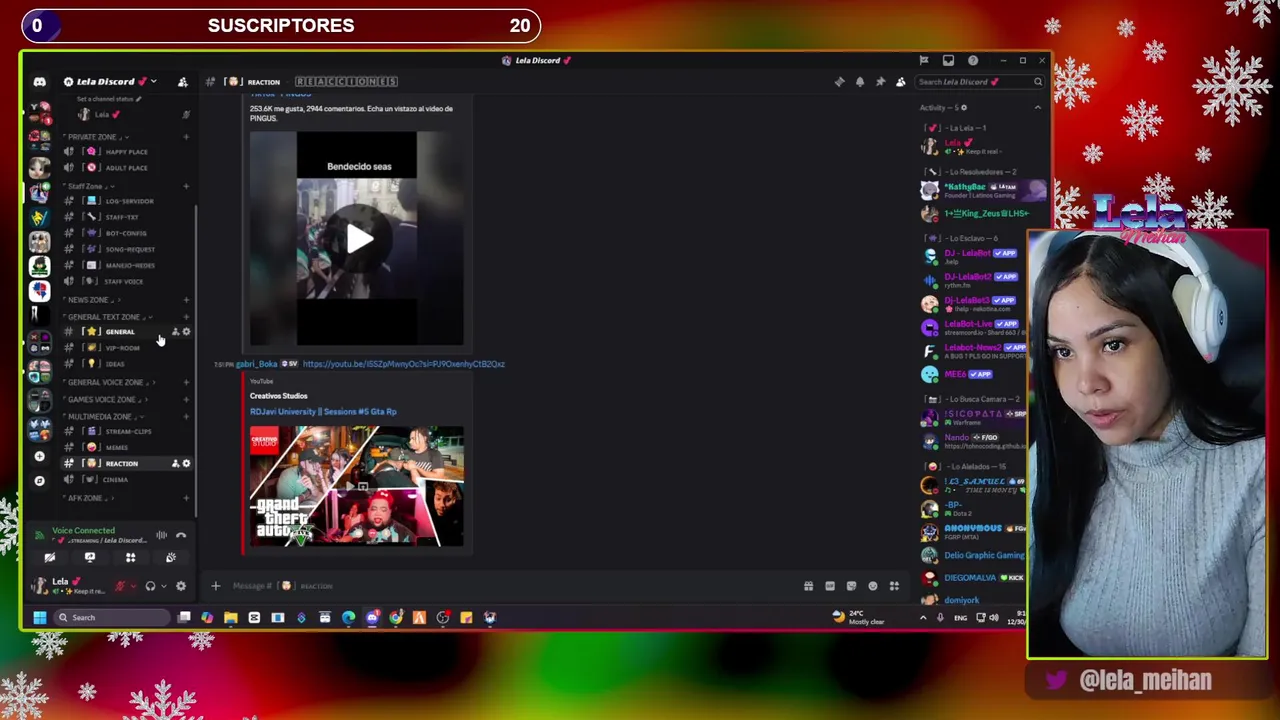The width and height of the screenshot is (1280, 720).
Task: Turn on camera in voice panel
Action: click(x=49, y=558)
